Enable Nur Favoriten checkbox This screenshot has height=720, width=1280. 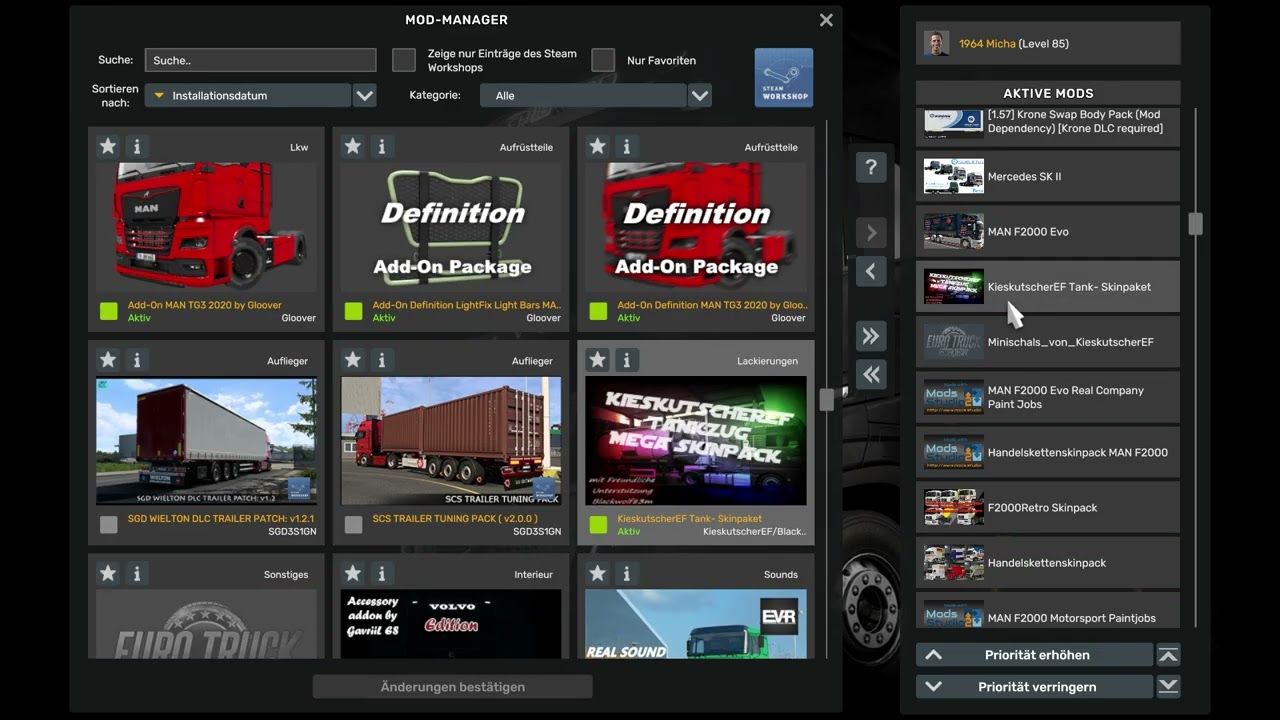603,60
